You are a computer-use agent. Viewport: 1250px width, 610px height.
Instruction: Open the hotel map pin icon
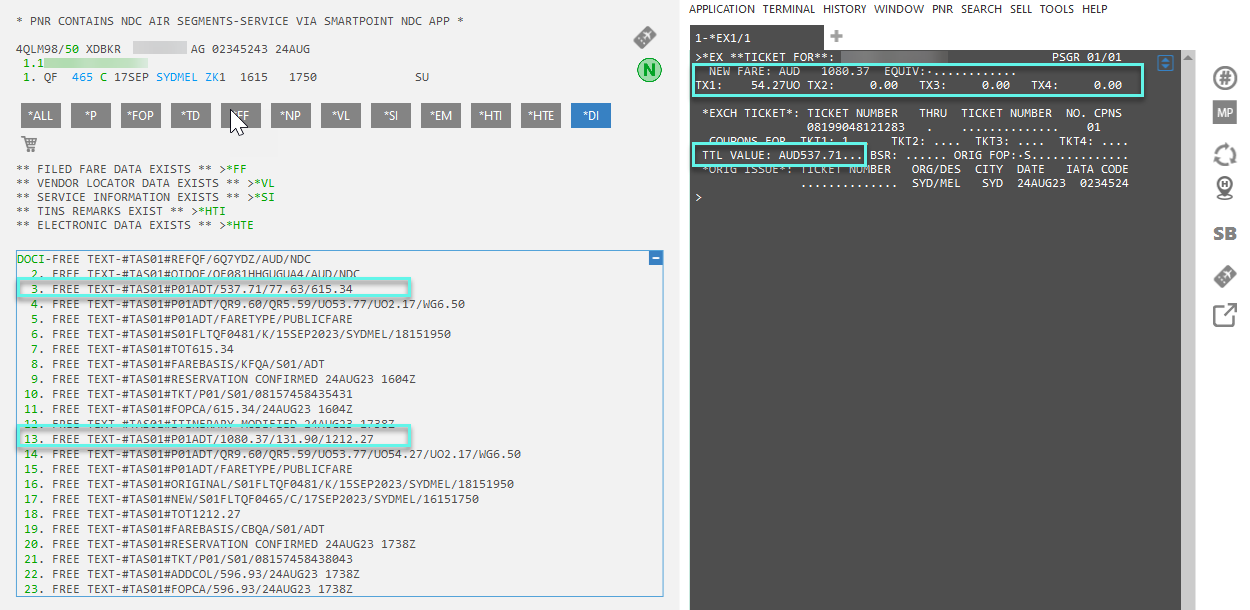pos(1225,190)
